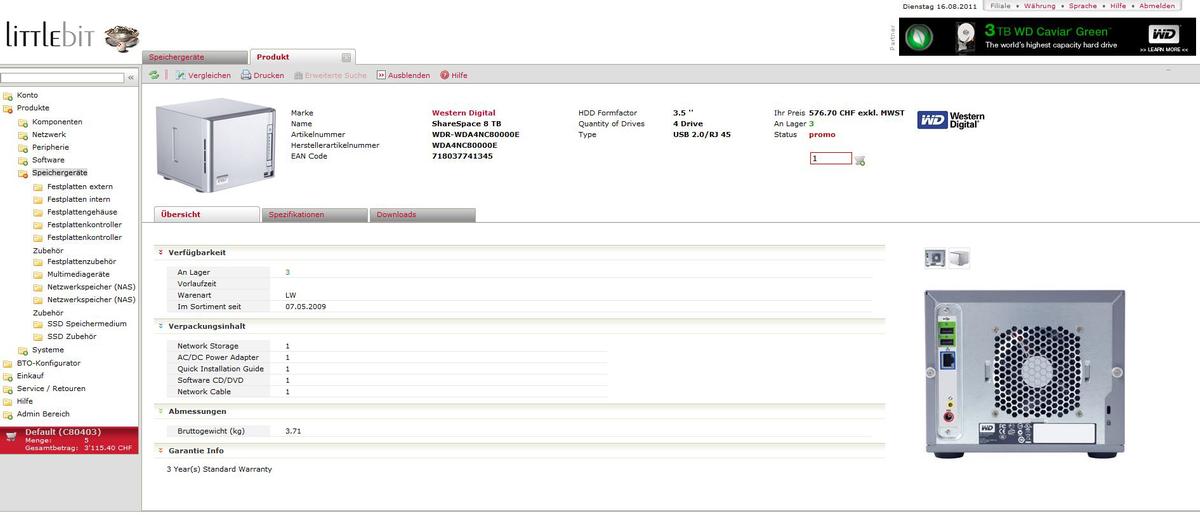Log out via the Abmelden link
This screenshot has height=515, width=1200.
point(1157,6)
